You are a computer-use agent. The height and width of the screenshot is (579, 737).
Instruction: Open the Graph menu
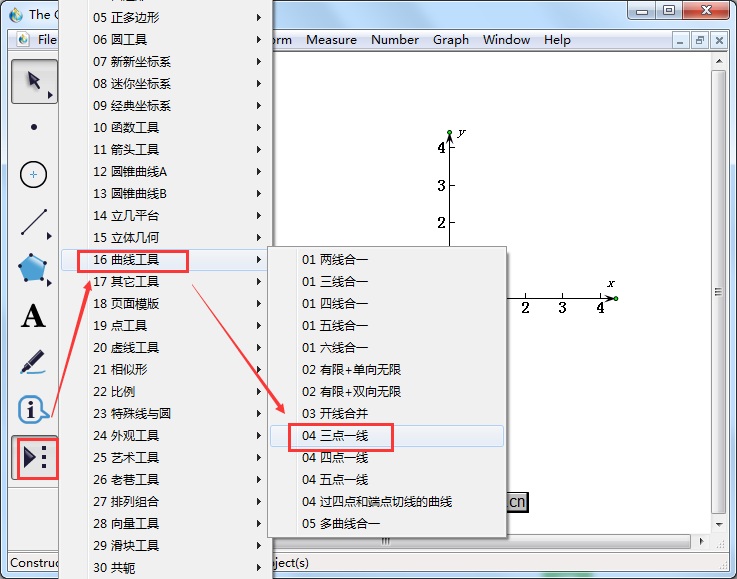tap(451, 40)
